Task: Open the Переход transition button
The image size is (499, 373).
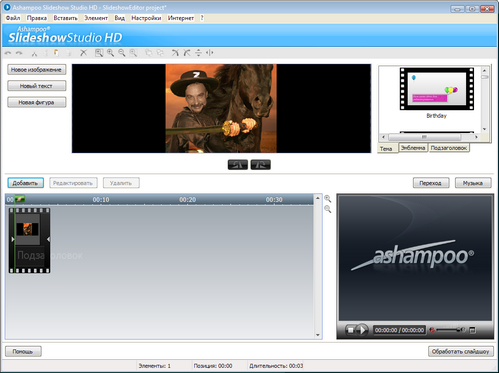Action: click(x=431, y=183)
